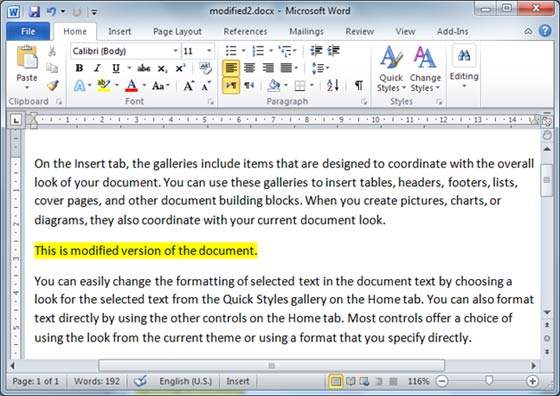Expand the Borders dropdown arrow

click(x=312, y=85)
